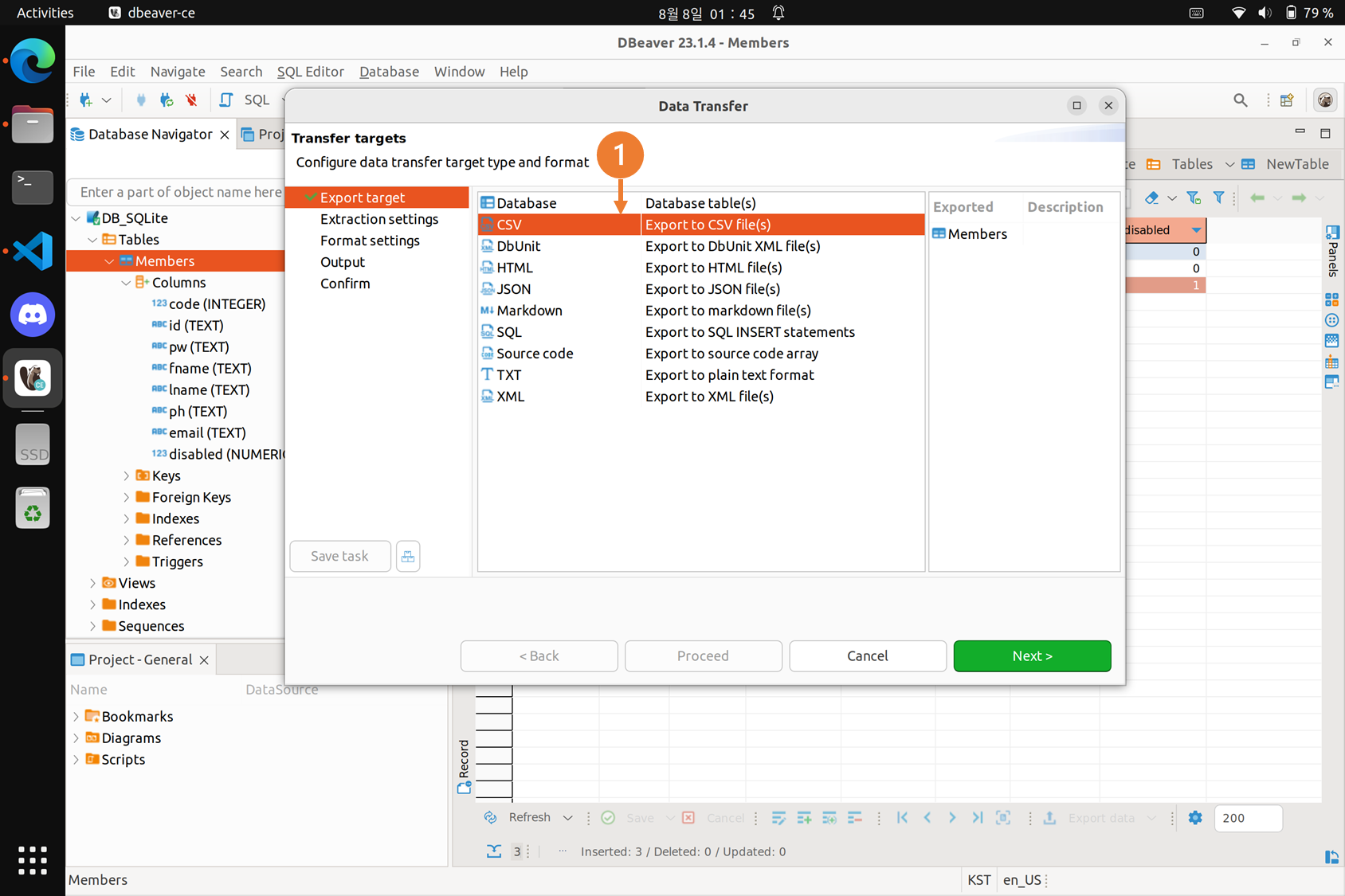Open the File menu
1345x896 pixels.
[84, 72]
